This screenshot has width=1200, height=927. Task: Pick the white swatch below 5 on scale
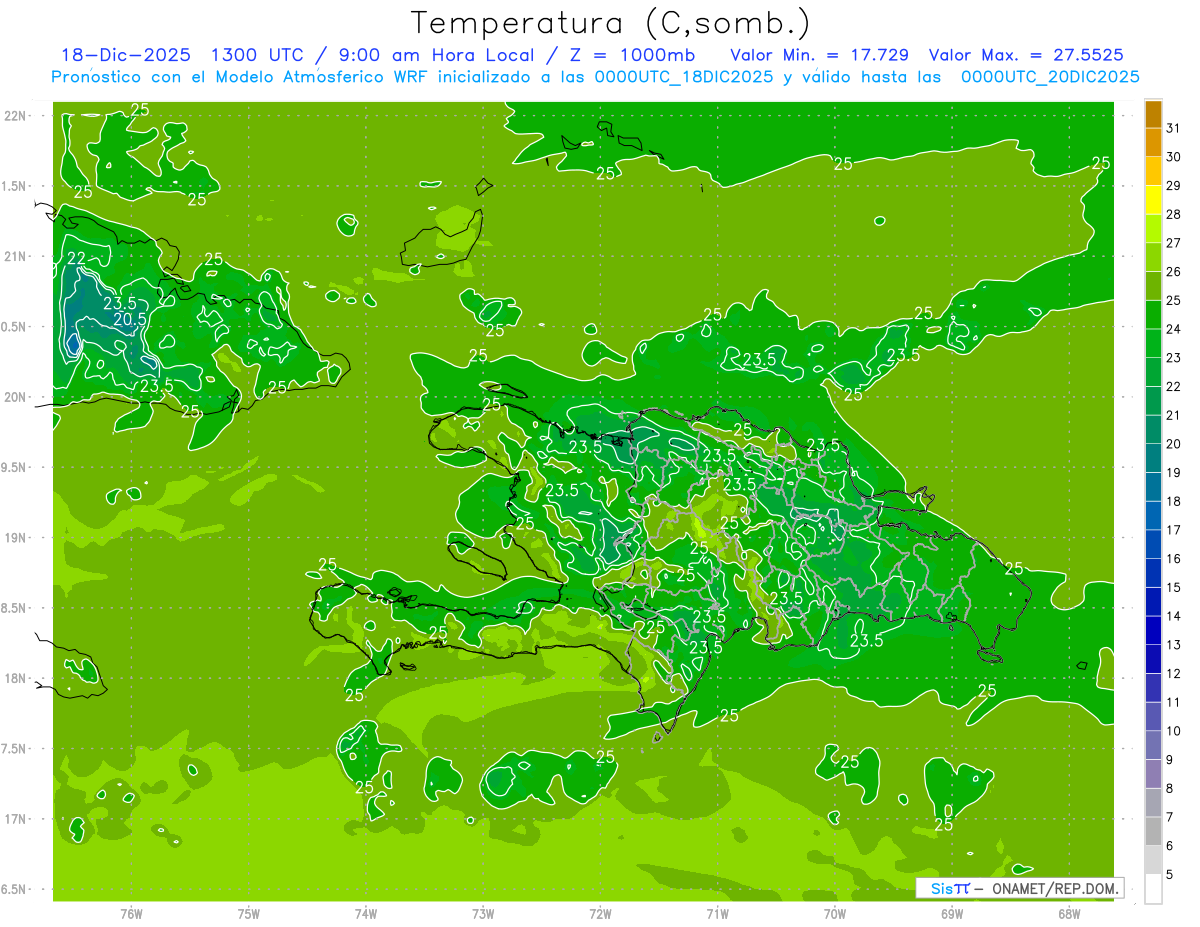pyautogui.click(x=1153, y=889)
